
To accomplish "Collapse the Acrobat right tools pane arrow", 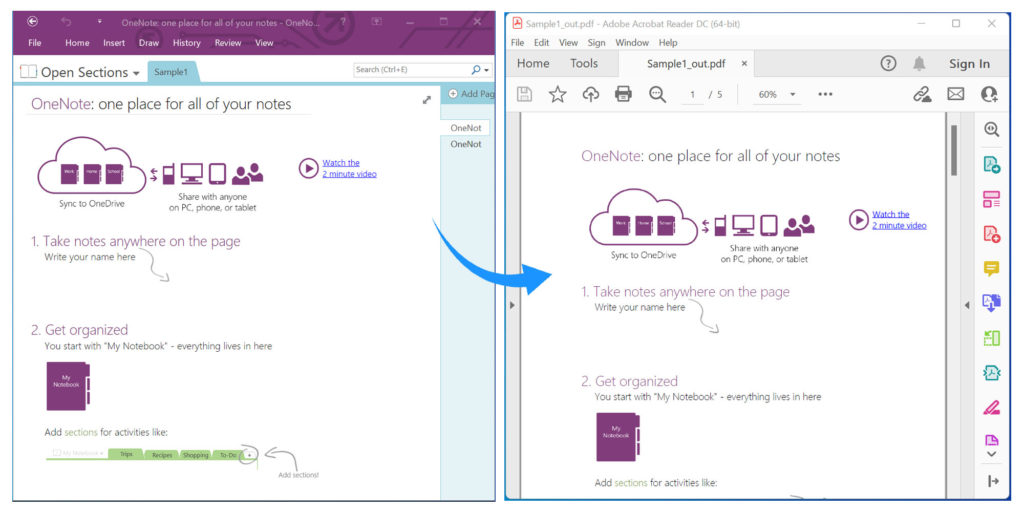I will [x=966, y=304].
